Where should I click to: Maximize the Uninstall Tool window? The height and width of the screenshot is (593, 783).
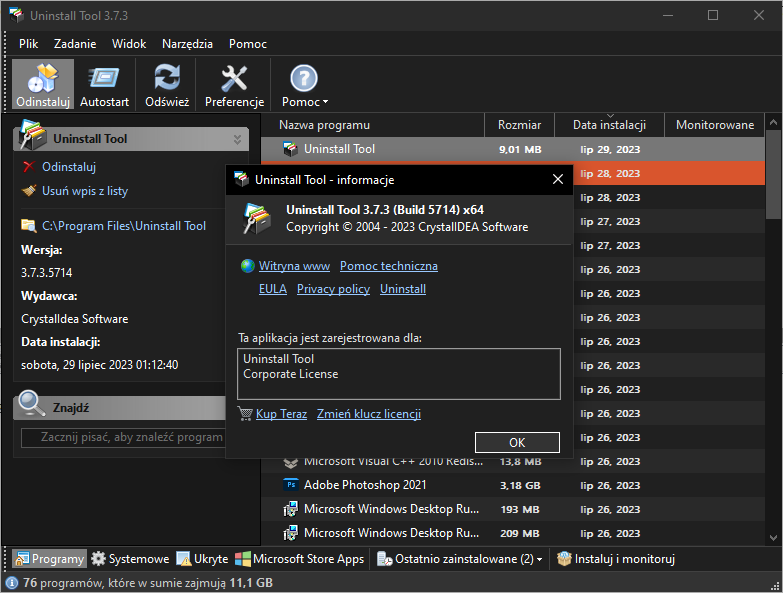tap(713, 15)
